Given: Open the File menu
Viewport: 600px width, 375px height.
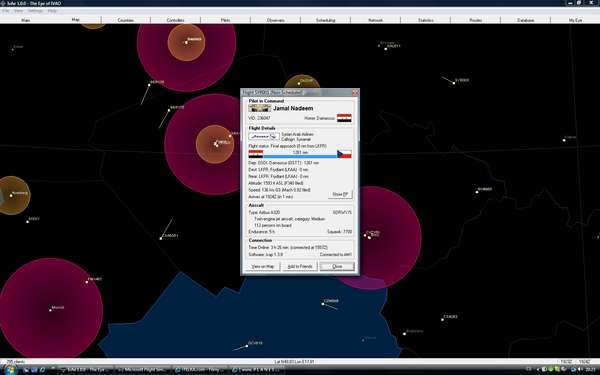Looking at the screenshot, I should click(x=6, y=11).
